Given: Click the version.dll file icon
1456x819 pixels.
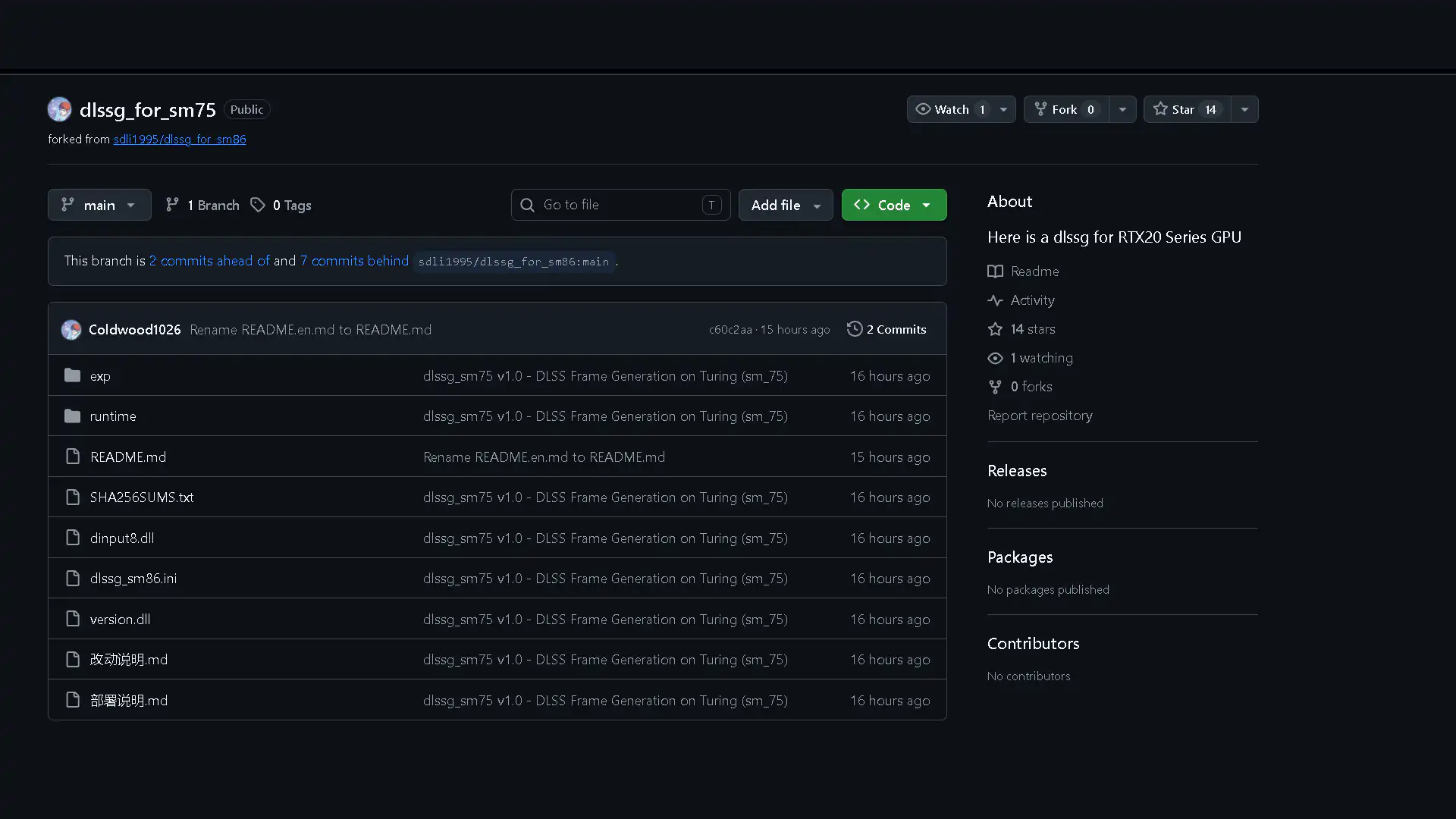Looking at the screenshot, I should coord(72,619).
